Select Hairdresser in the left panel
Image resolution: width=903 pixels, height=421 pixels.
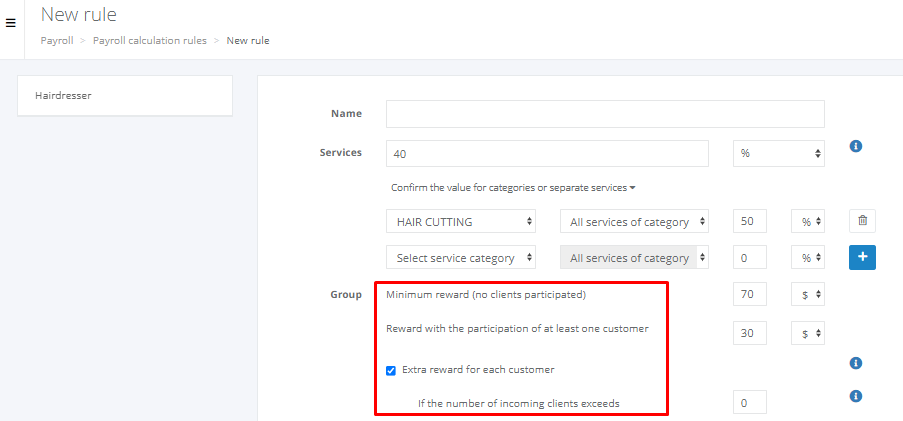[x=125, y=96]
